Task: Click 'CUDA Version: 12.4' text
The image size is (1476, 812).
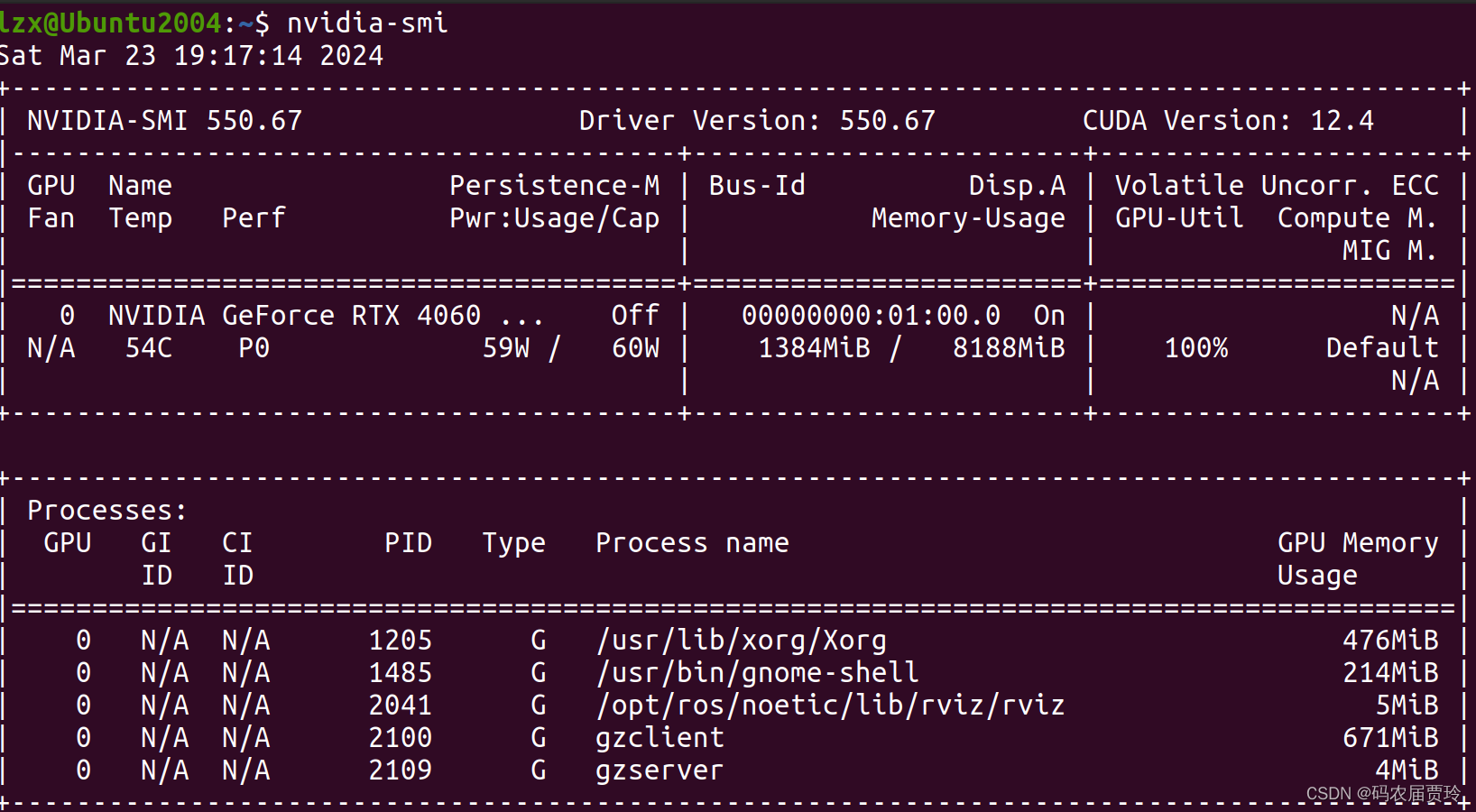Action: 1228,121
